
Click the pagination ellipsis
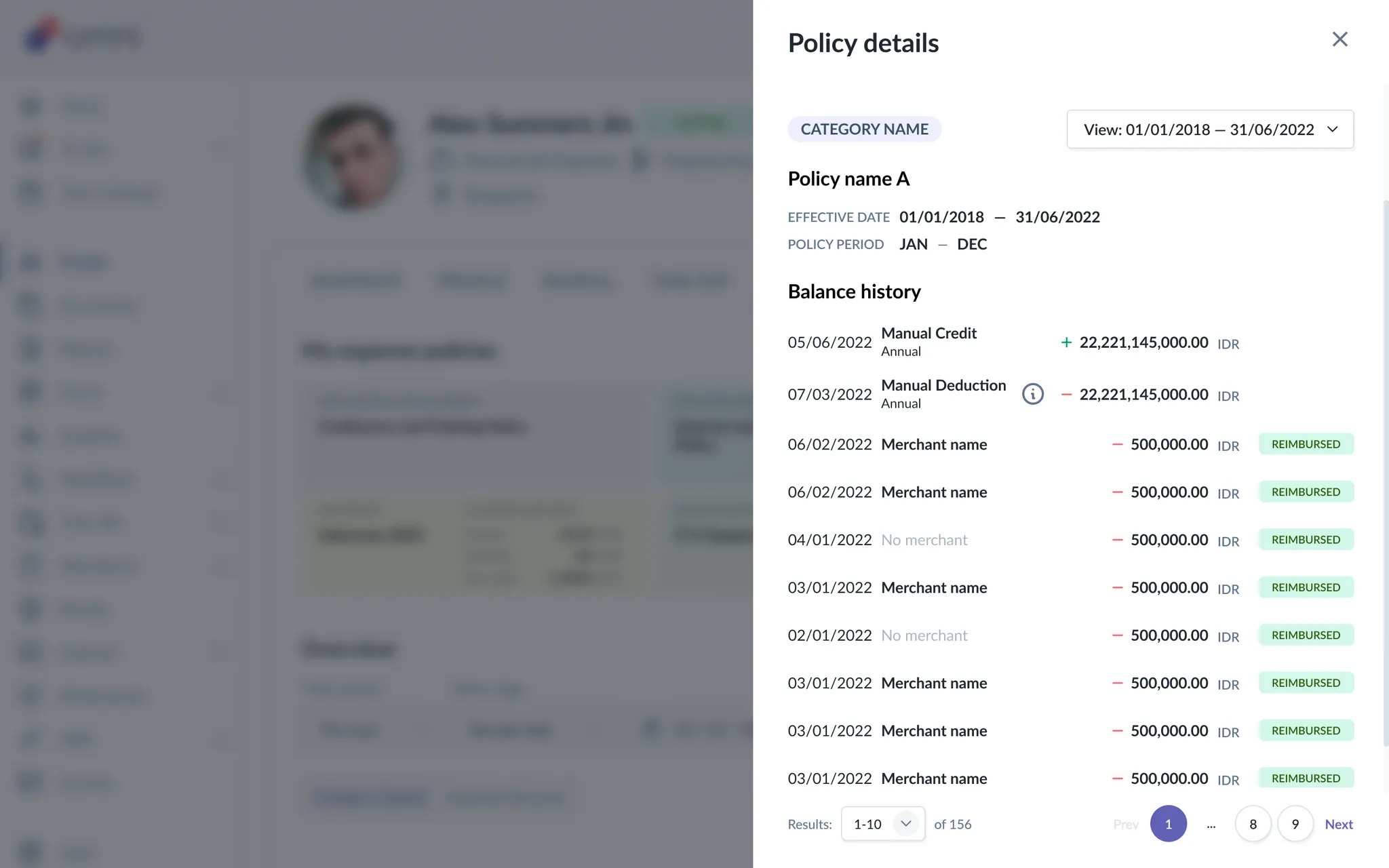tap(1211, 824)
